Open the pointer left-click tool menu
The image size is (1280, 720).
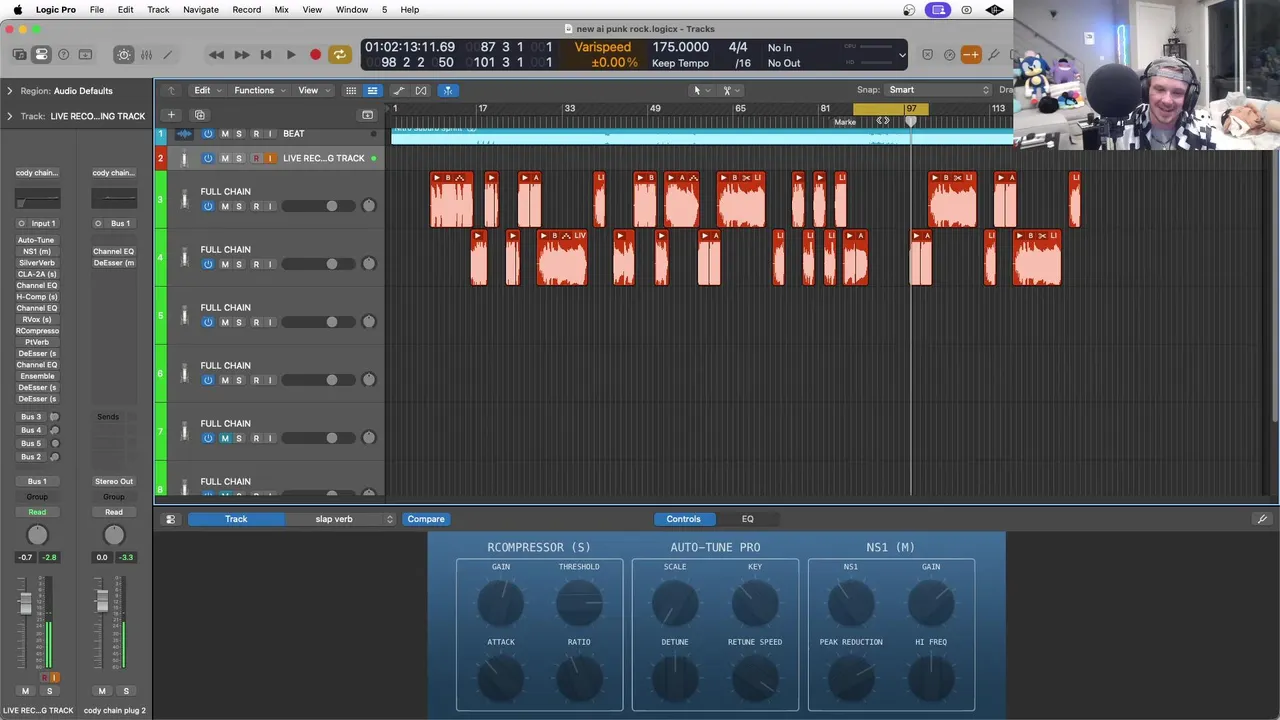(702, 90)
